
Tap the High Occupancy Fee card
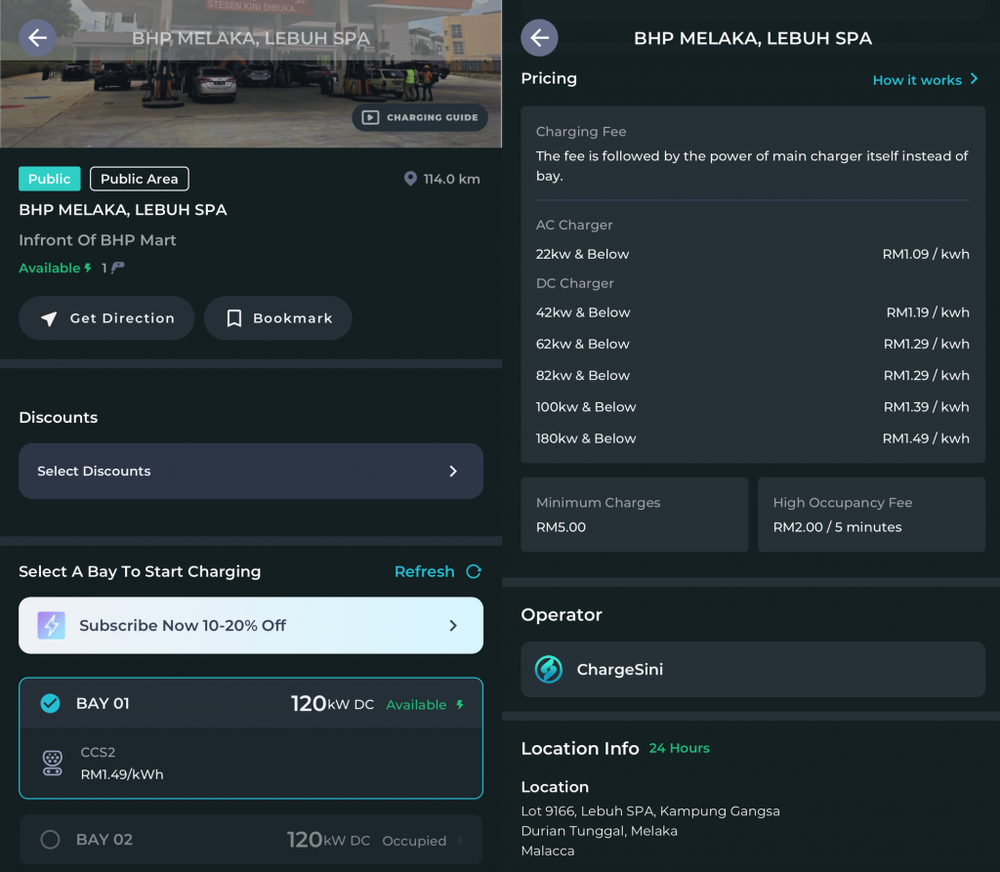[x=871, y=515]
